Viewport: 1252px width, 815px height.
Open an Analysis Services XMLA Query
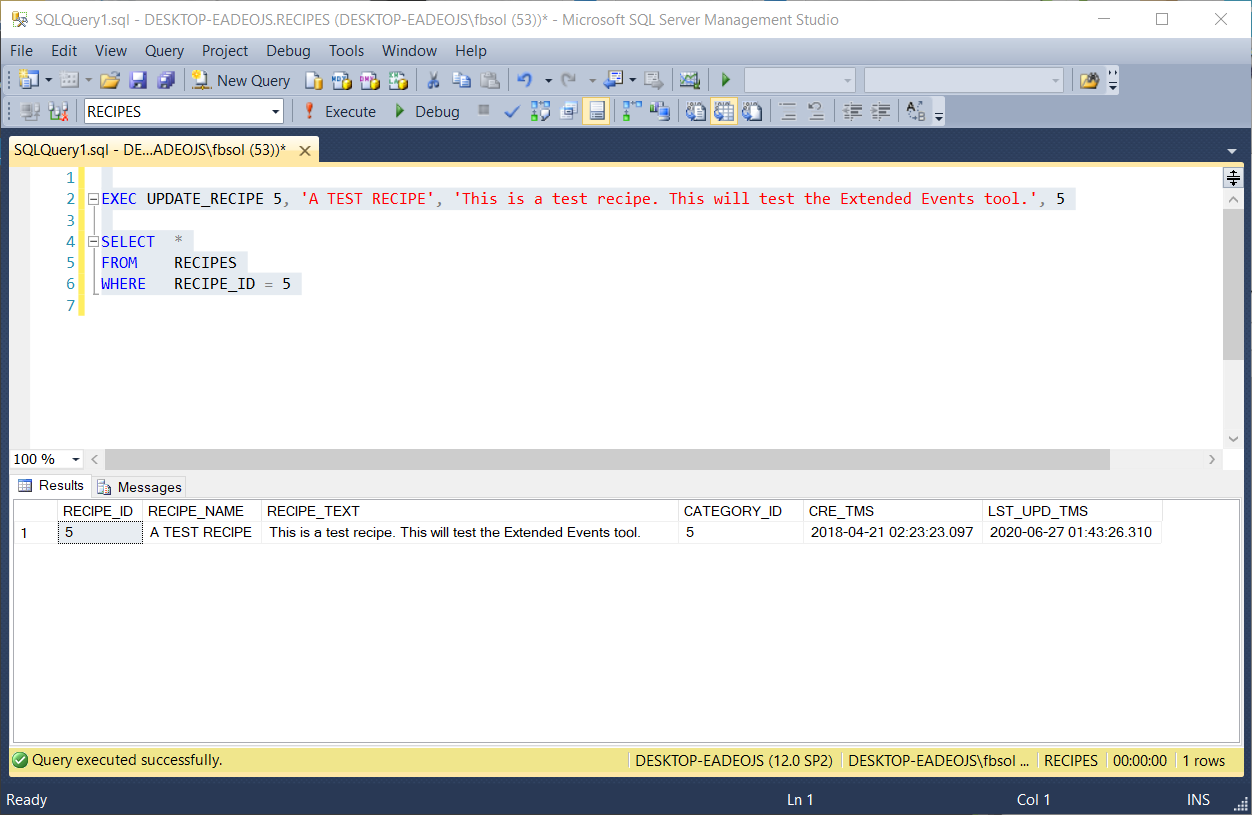398,80
